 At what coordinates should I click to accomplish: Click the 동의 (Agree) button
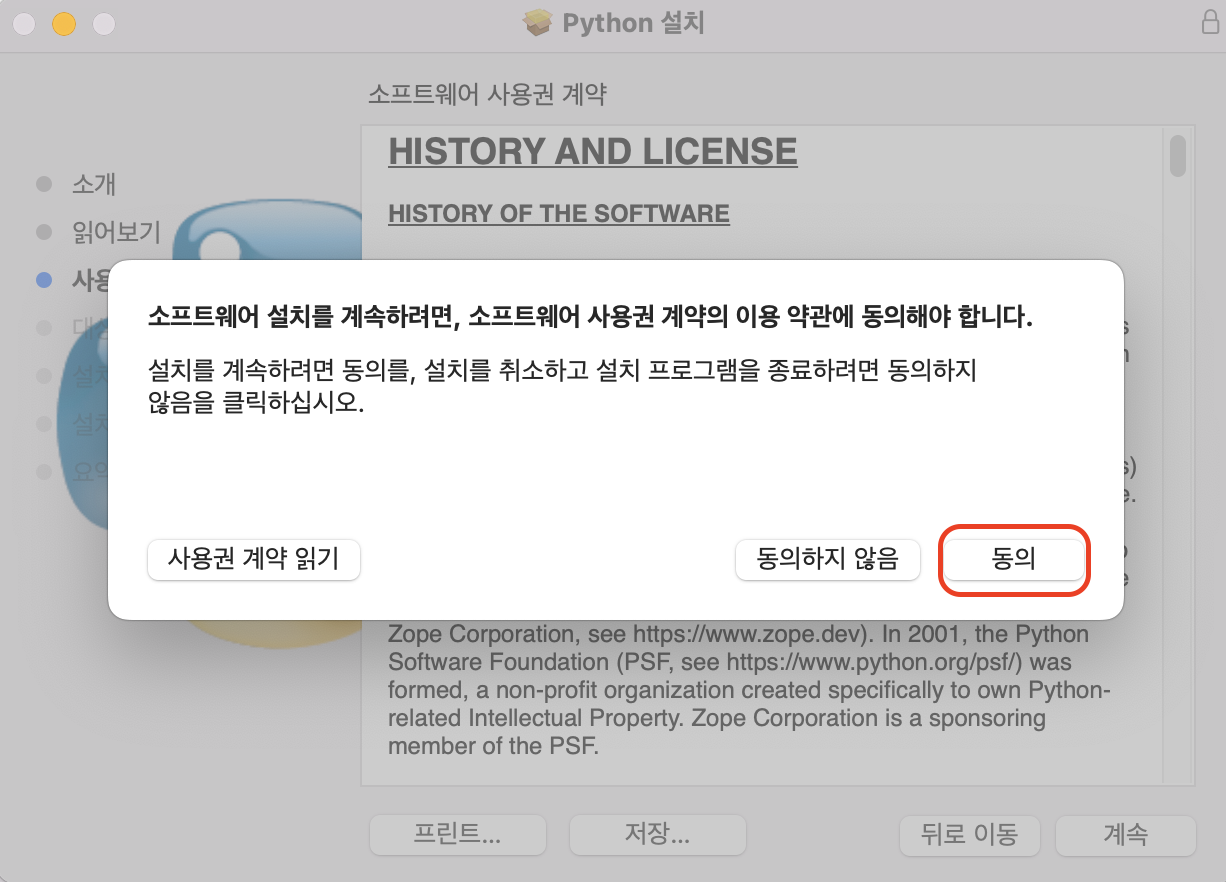(1014, 560)
